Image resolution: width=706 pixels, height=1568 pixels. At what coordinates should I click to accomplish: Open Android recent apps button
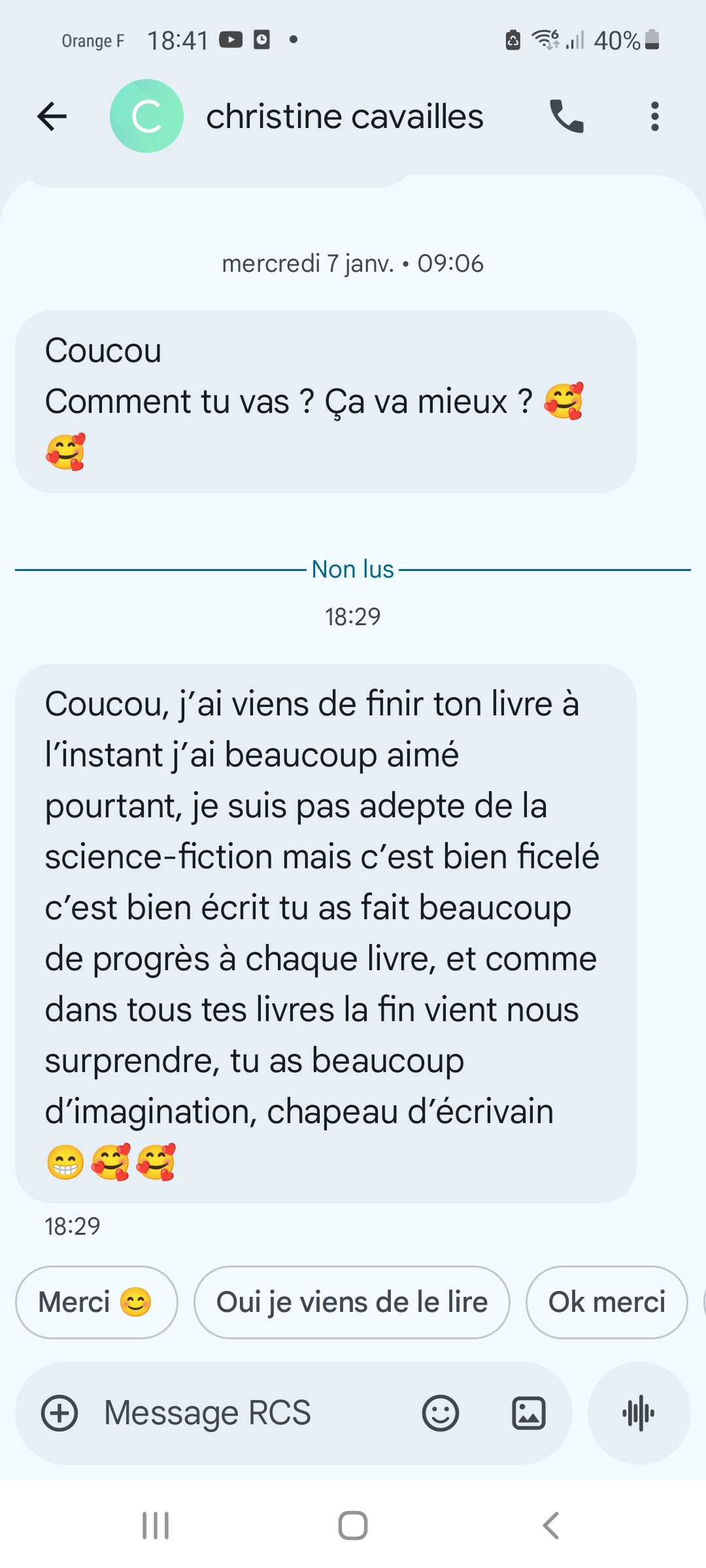tap(156, 1526)
